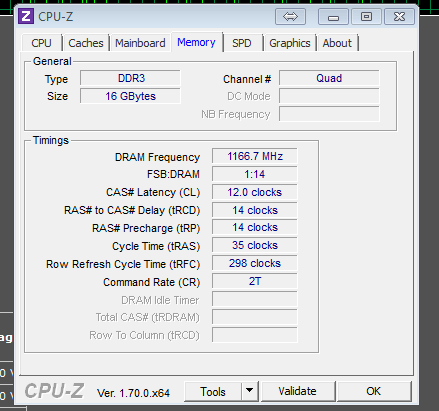Click the 35 clocks tRAS value
This screenshot has width=439, height=411.
(255, 246)
